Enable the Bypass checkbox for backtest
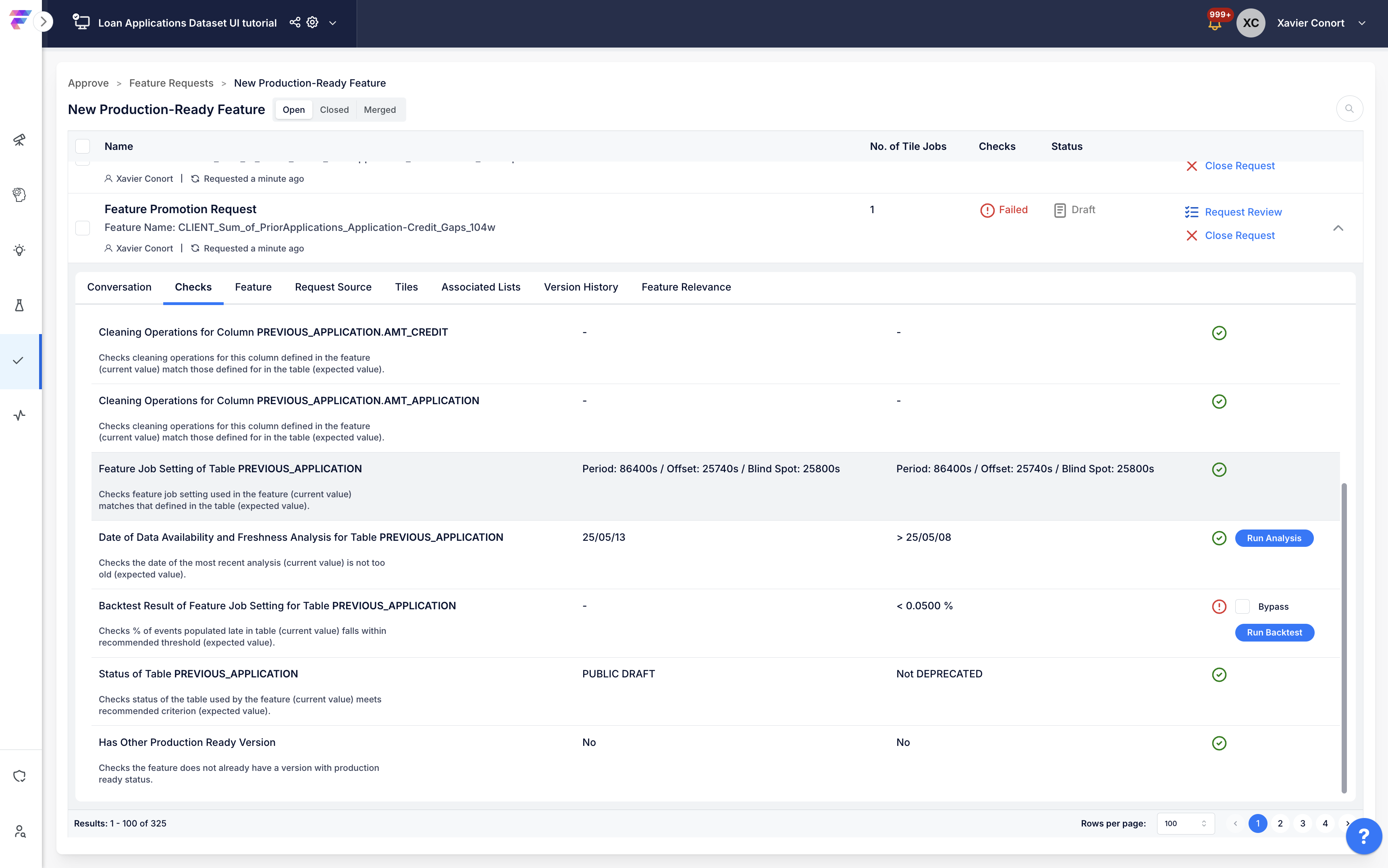The height and width of the screenshot is (868, 1388). [x=1243, y=606]
